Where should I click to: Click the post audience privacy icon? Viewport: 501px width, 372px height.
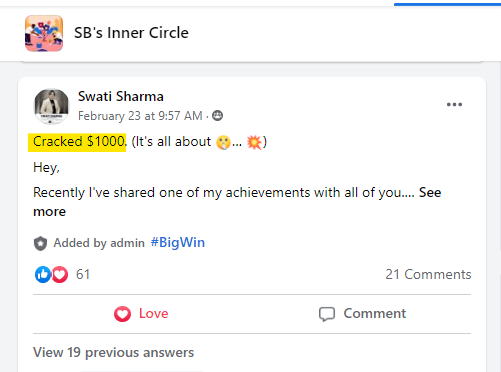[218, 116]
